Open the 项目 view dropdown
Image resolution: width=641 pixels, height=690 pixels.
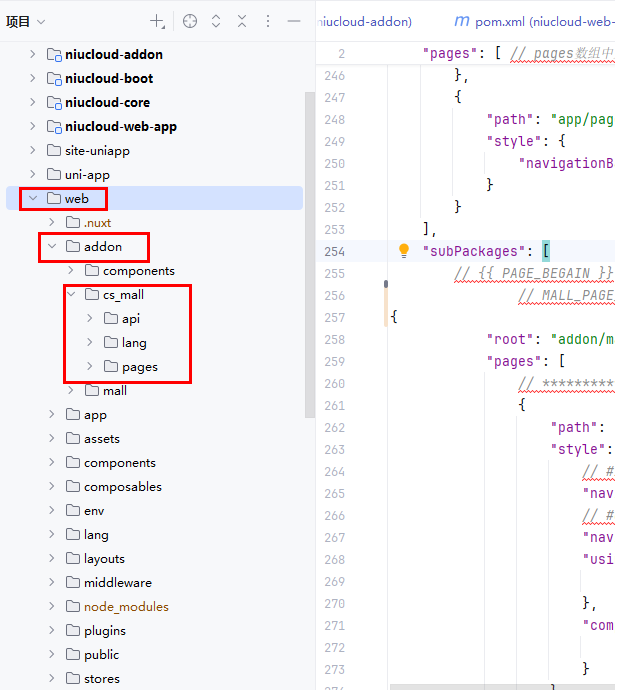point(26,21)
